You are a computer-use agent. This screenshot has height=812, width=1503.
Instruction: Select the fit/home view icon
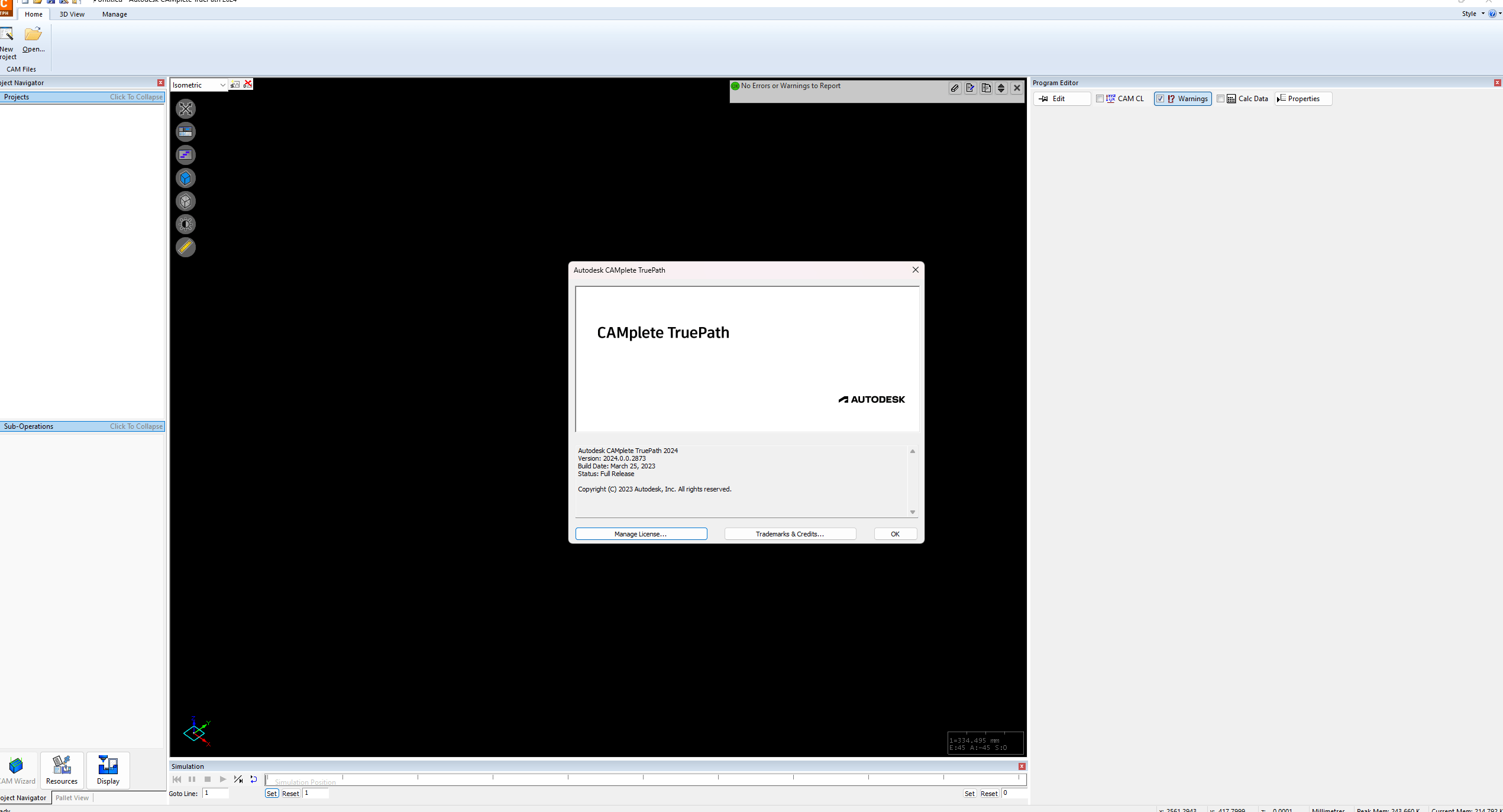[x=186, y=108]
